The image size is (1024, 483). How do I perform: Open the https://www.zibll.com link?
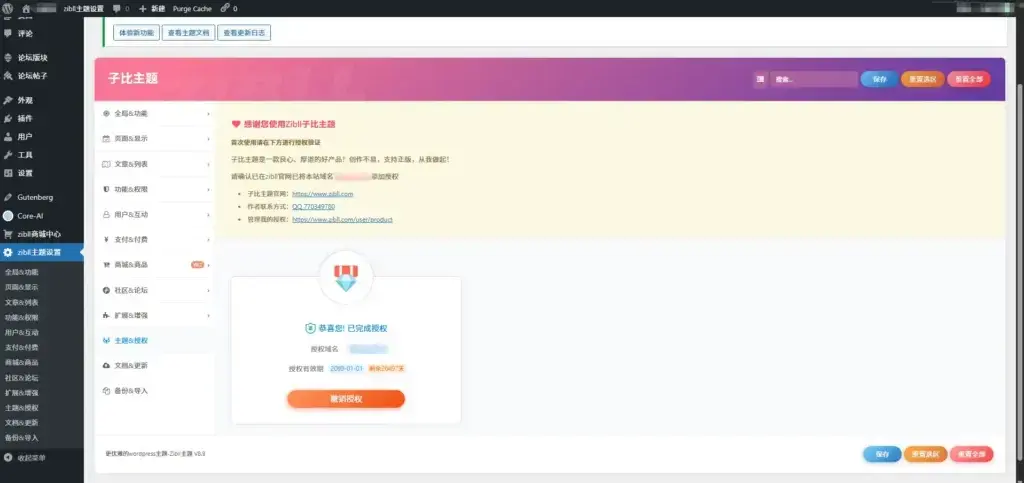point(323,194)
